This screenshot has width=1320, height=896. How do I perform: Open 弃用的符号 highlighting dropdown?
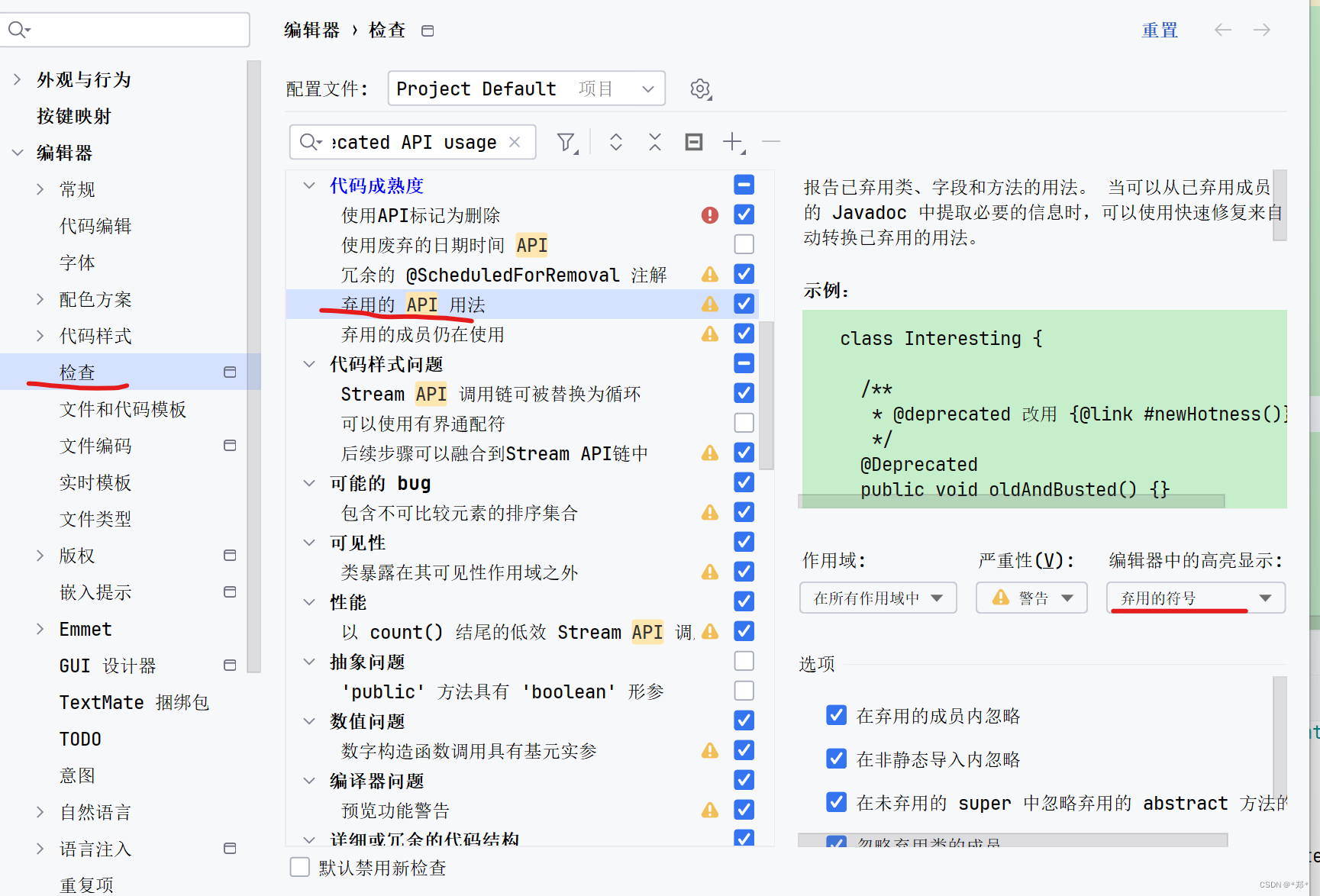coord(1196,598)
